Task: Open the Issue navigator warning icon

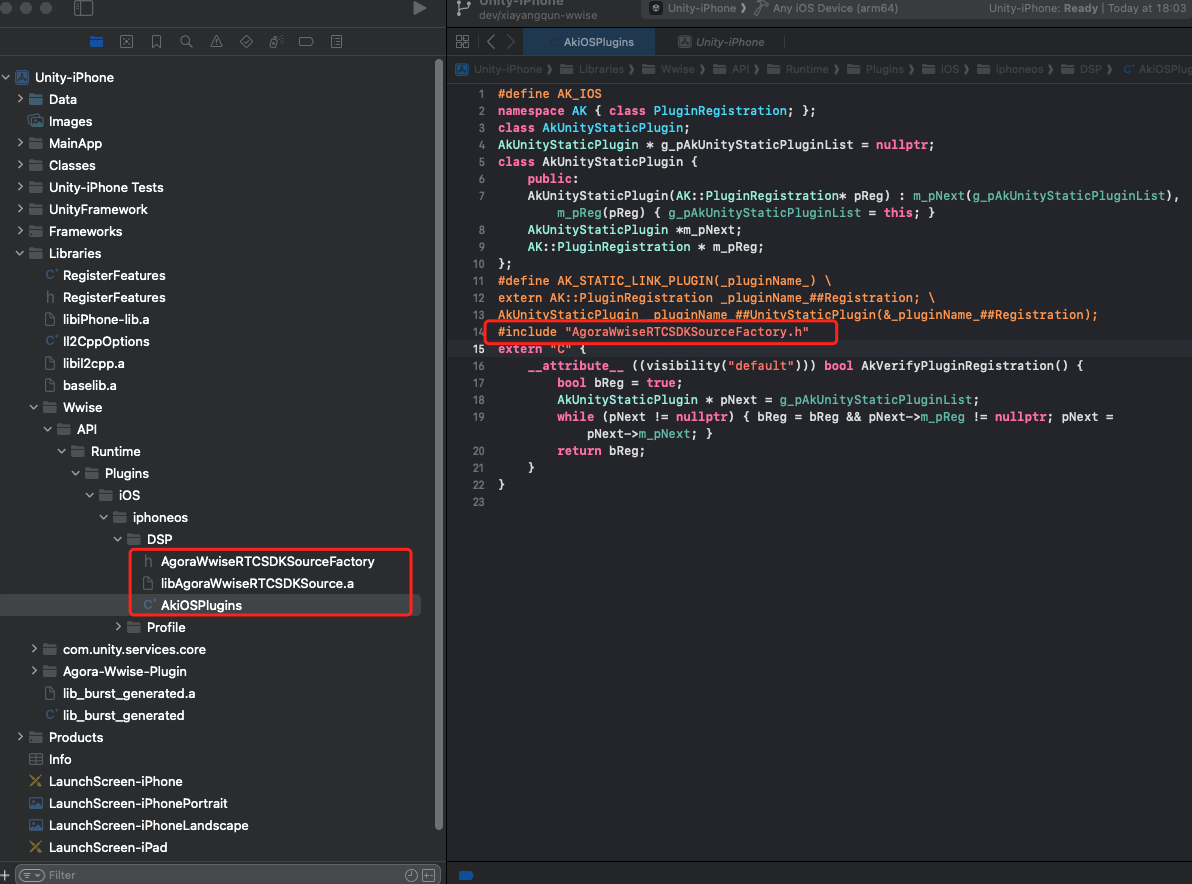Action: (217, 42)
